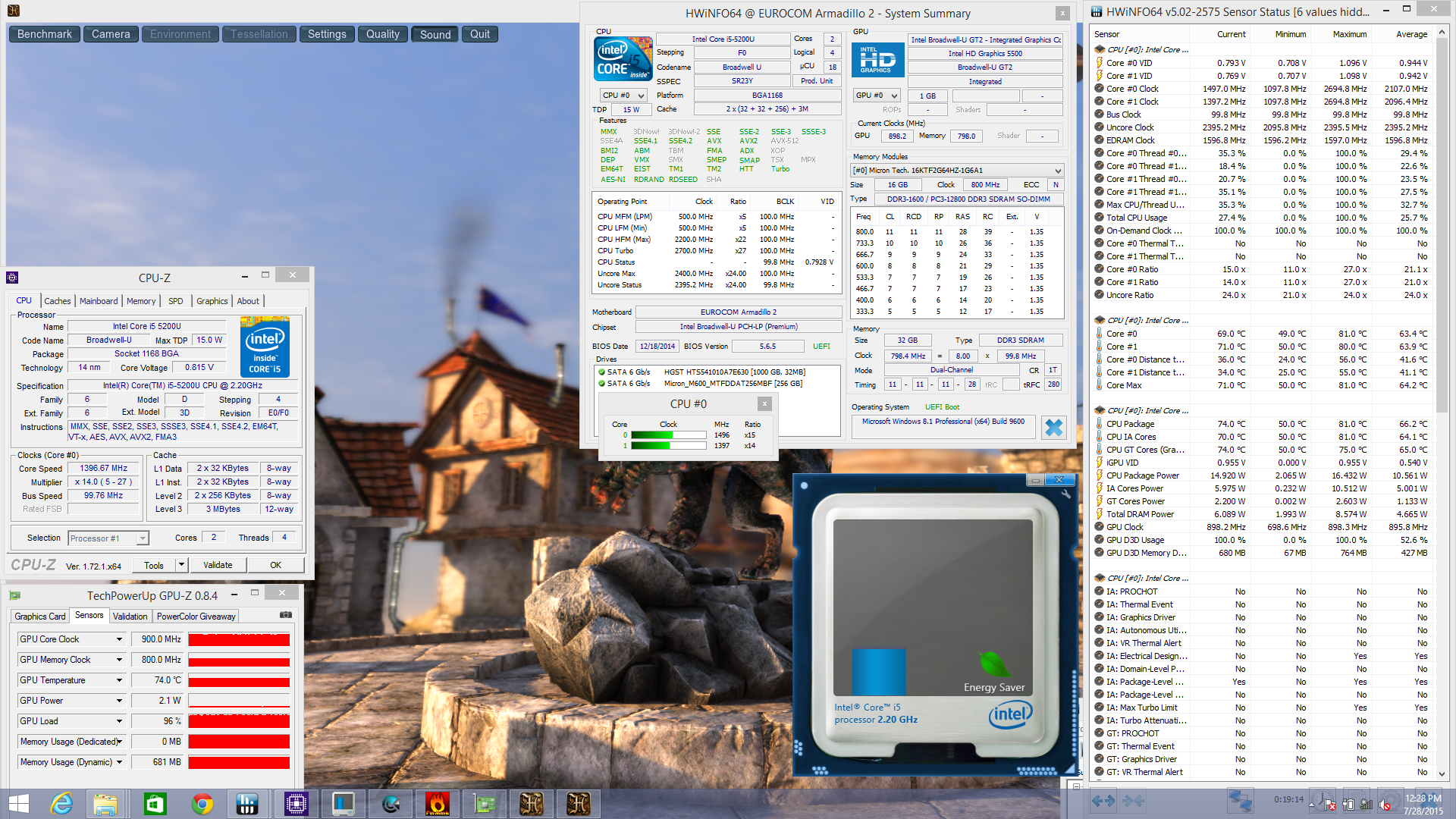Open the Quality menu in Heaven benchmark

pos(383,34)
